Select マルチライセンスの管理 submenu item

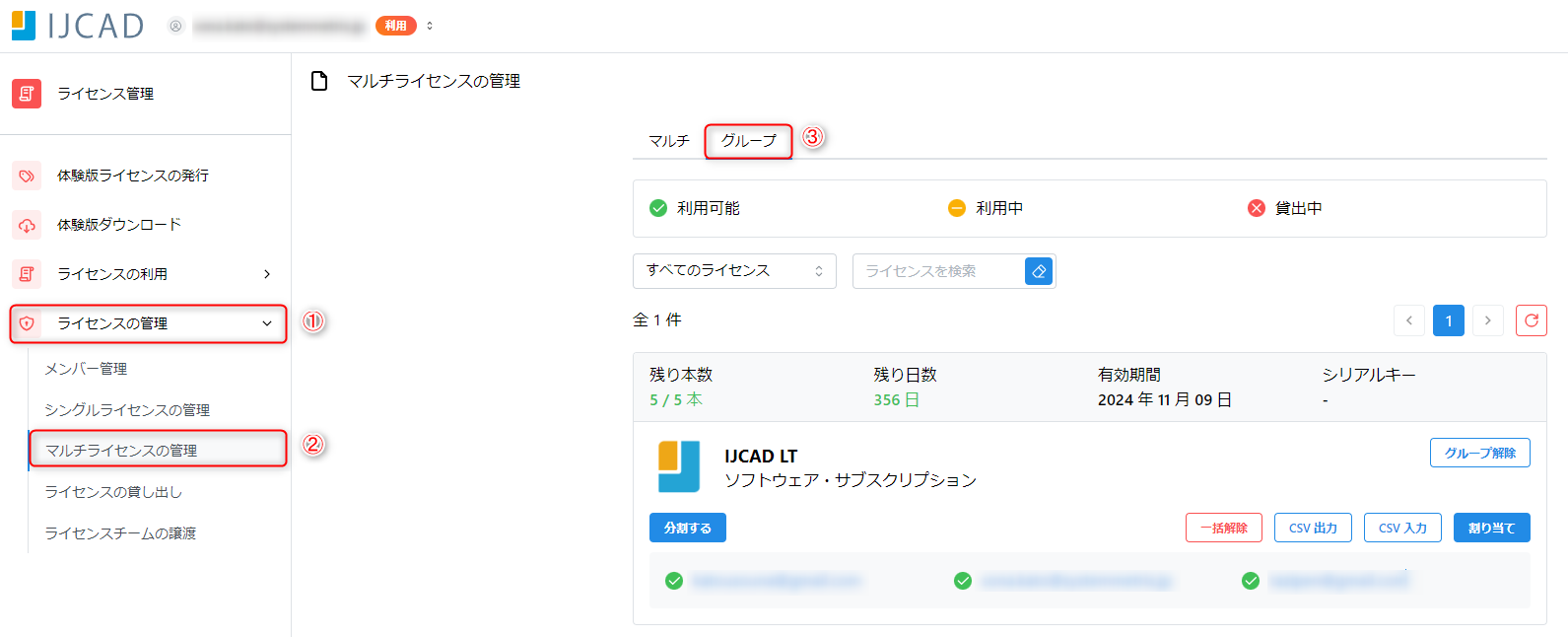pyautogui.click(x=158, y=449)
